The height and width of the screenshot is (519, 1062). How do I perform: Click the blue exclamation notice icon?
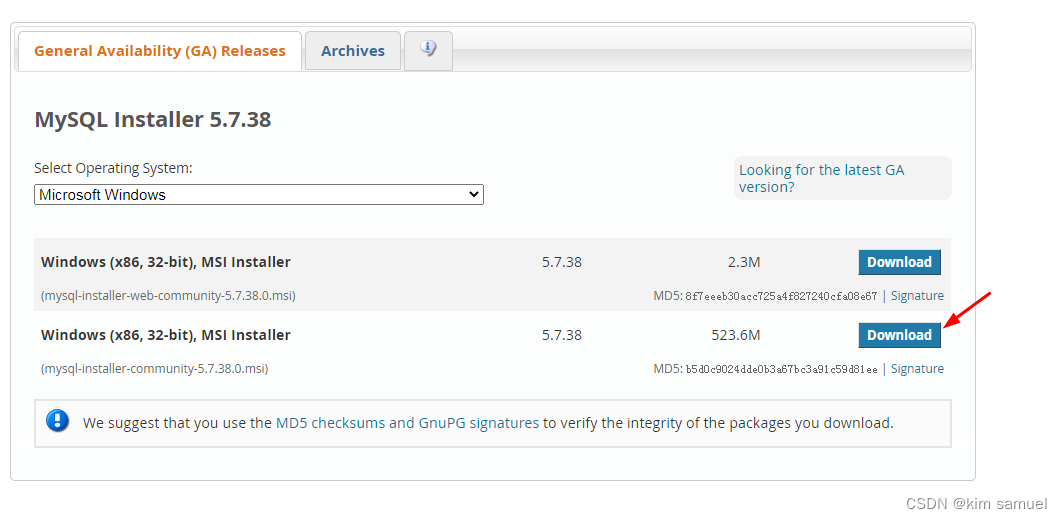(57, 421)
